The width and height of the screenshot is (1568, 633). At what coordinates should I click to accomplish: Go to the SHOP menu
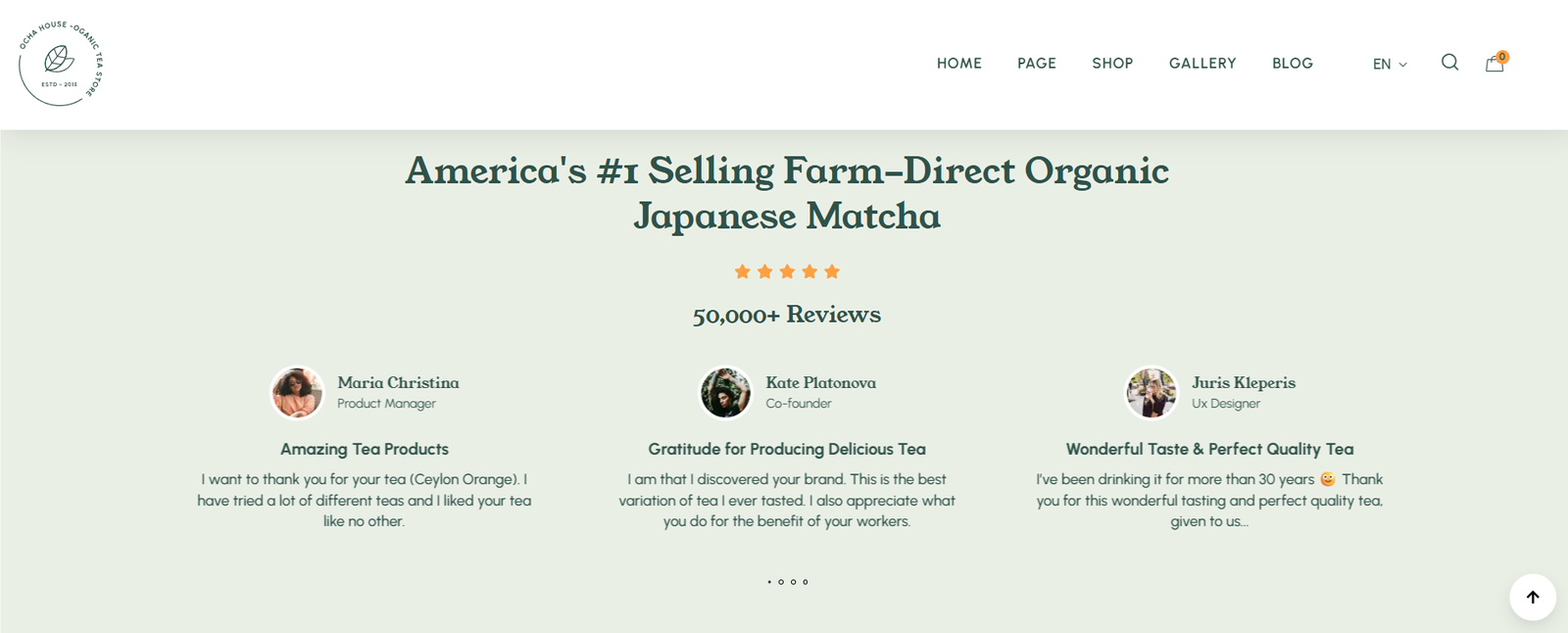pos(1112,64)
